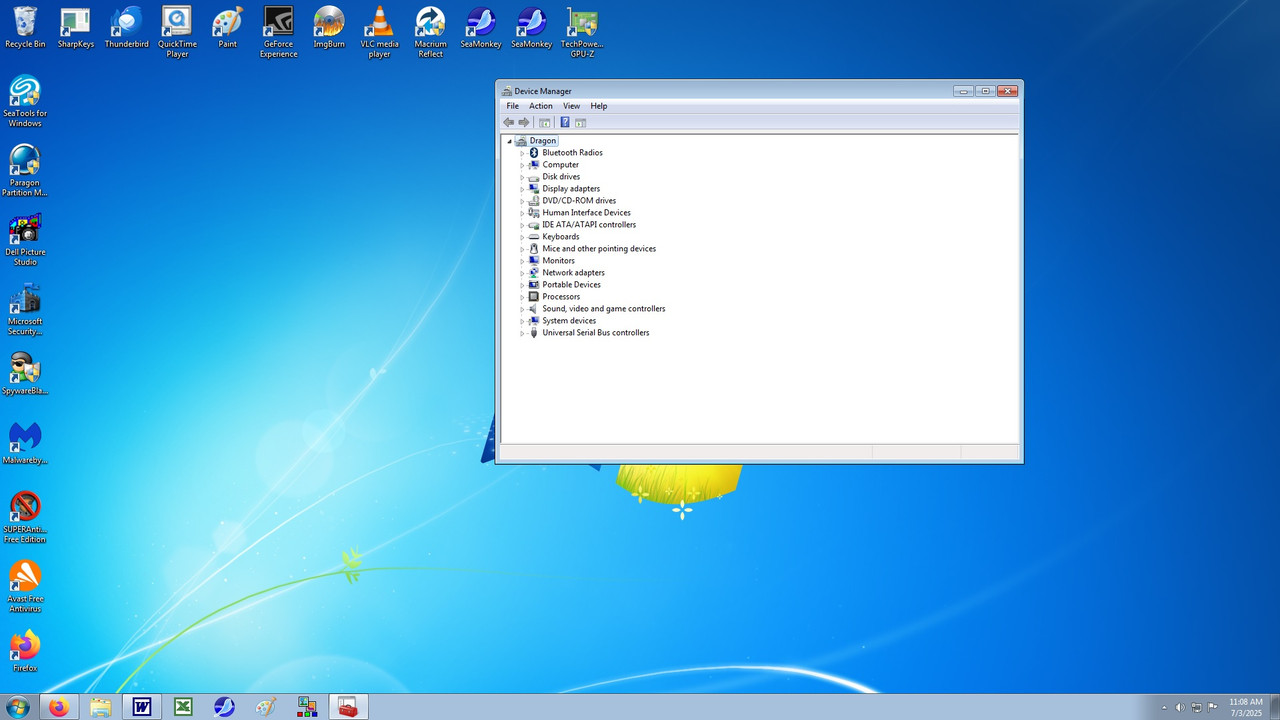Viewport: 1280px width, 720px height.
Task: Click the network status tray icon
Action: pyautogui.click(x=1197, y=708)
